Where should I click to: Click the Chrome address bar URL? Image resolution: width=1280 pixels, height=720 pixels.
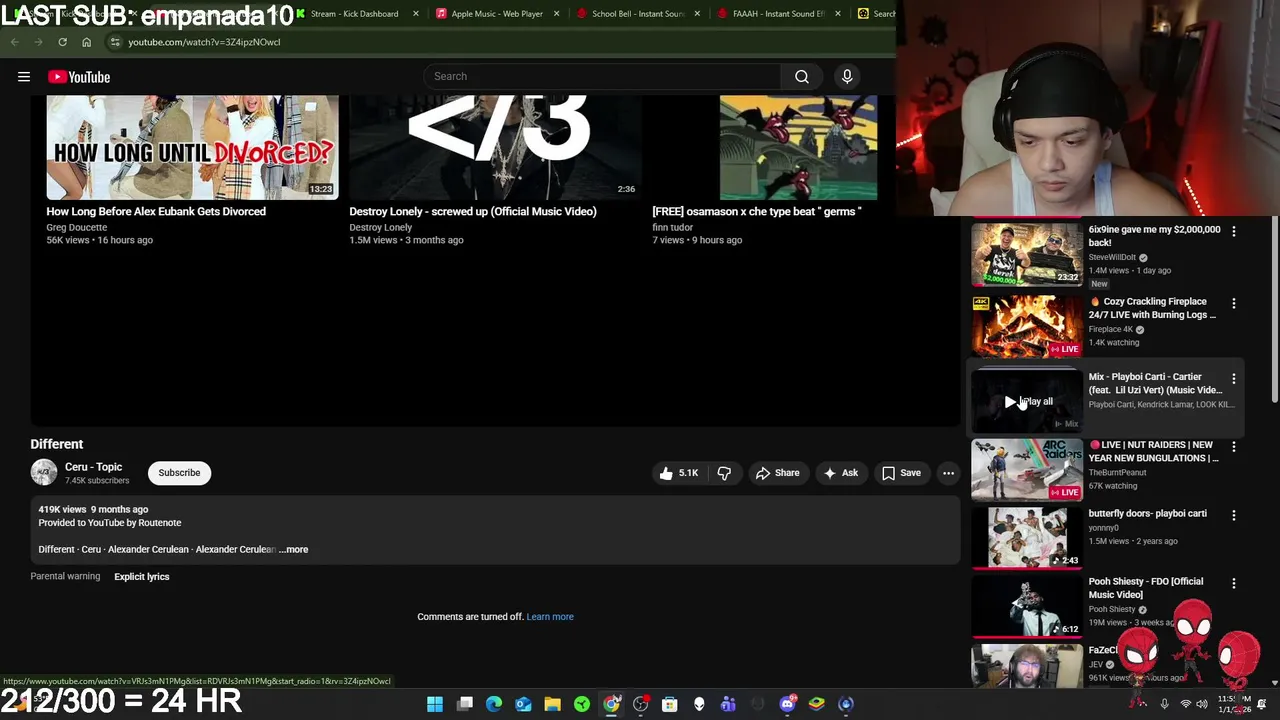[x=204, y=42]
